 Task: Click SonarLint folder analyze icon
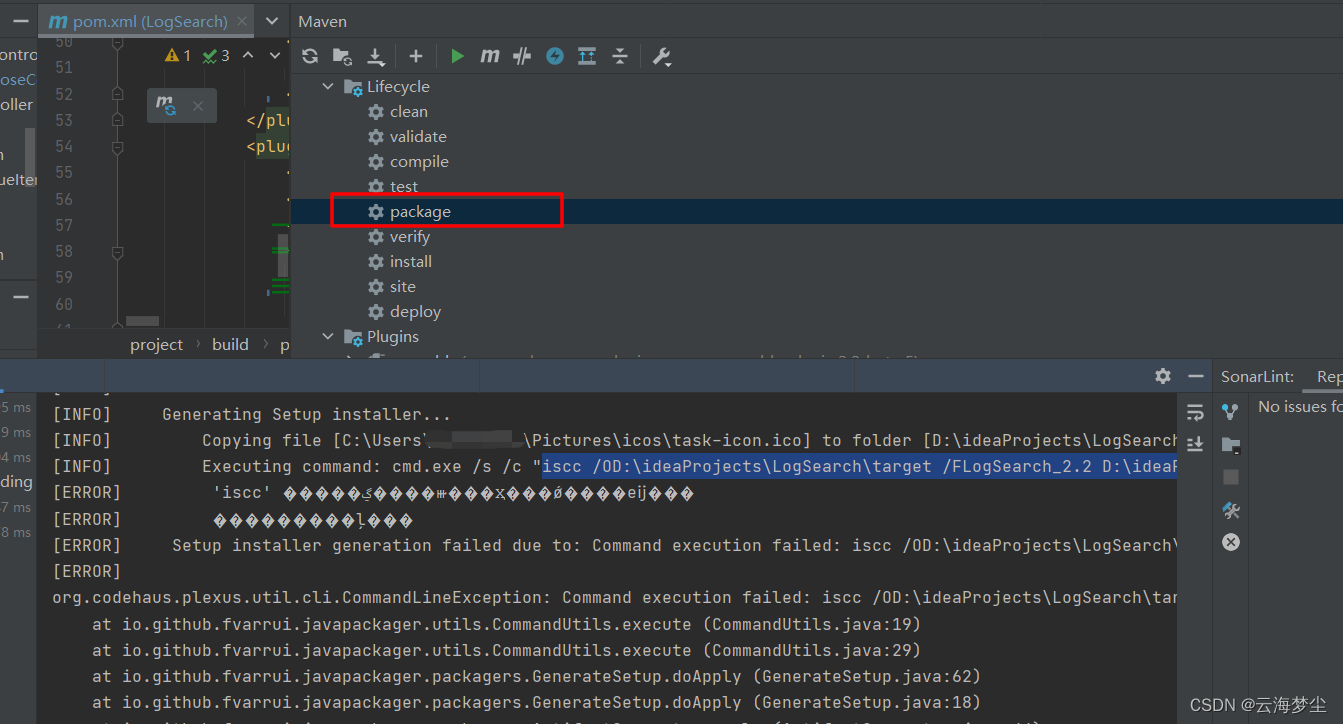point(1231,444)
